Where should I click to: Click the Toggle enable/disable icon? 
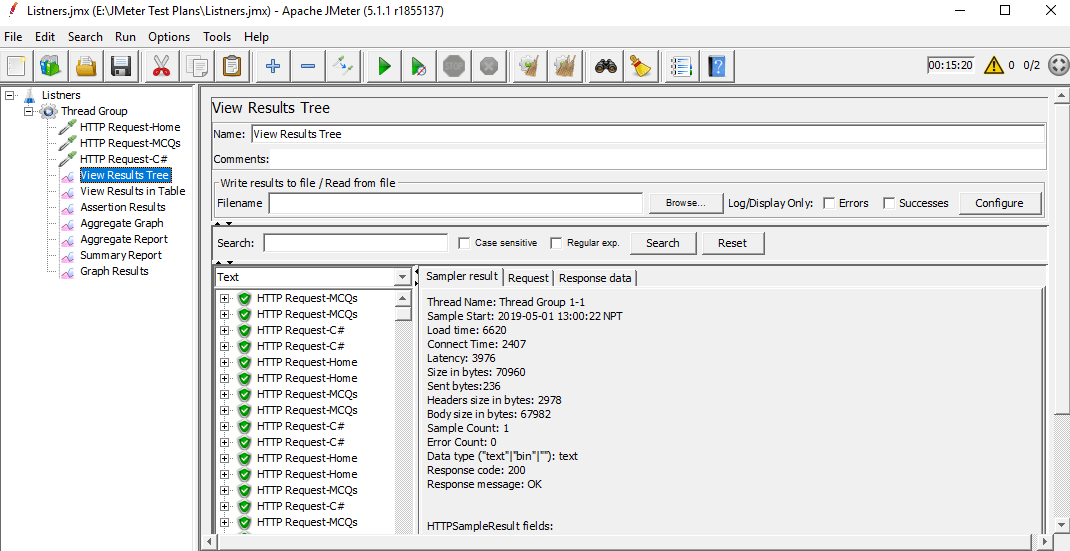tap(343, 66)
